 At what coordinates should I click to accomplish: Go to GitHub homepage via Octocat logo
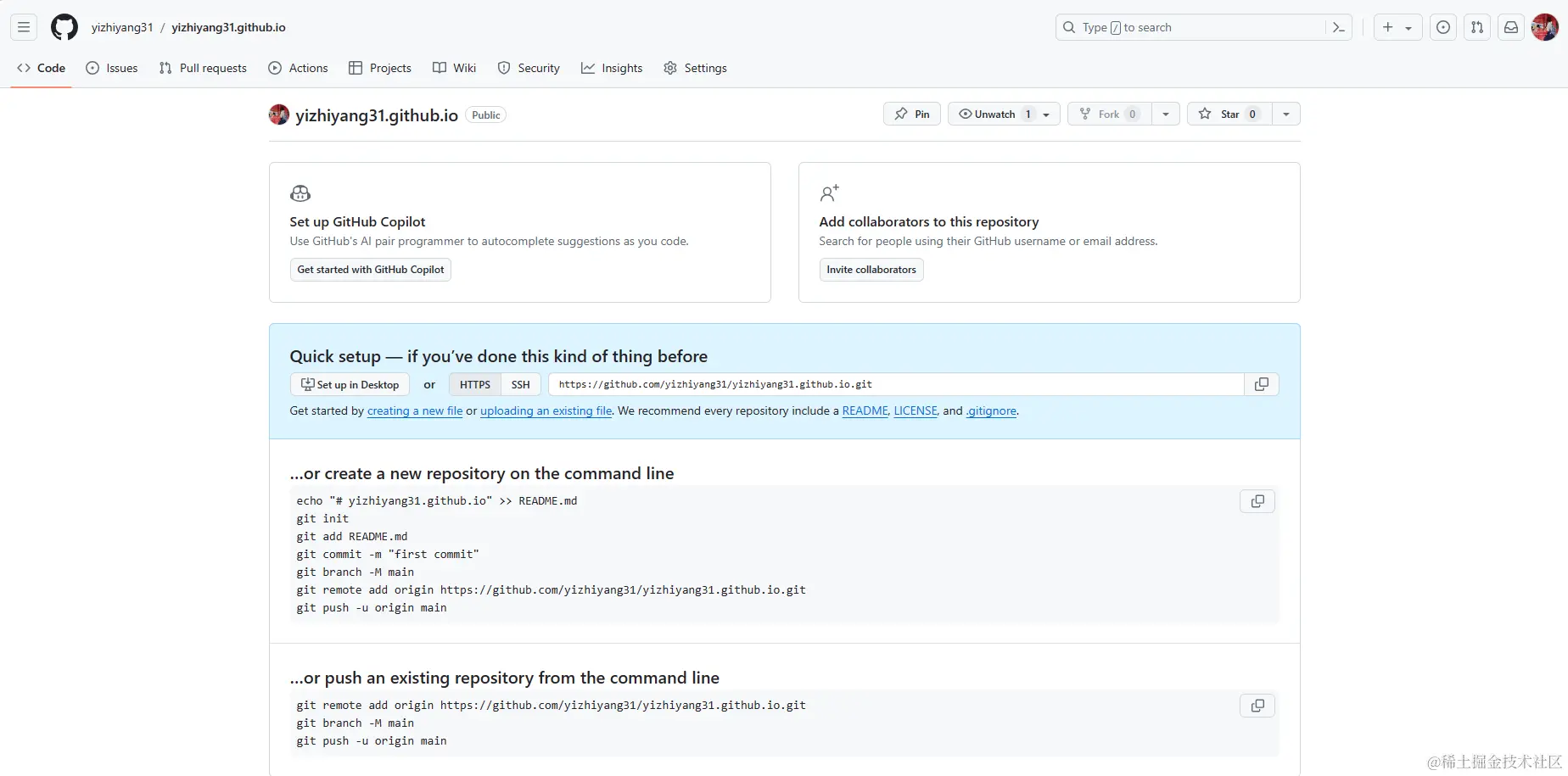tap(64, 27)
